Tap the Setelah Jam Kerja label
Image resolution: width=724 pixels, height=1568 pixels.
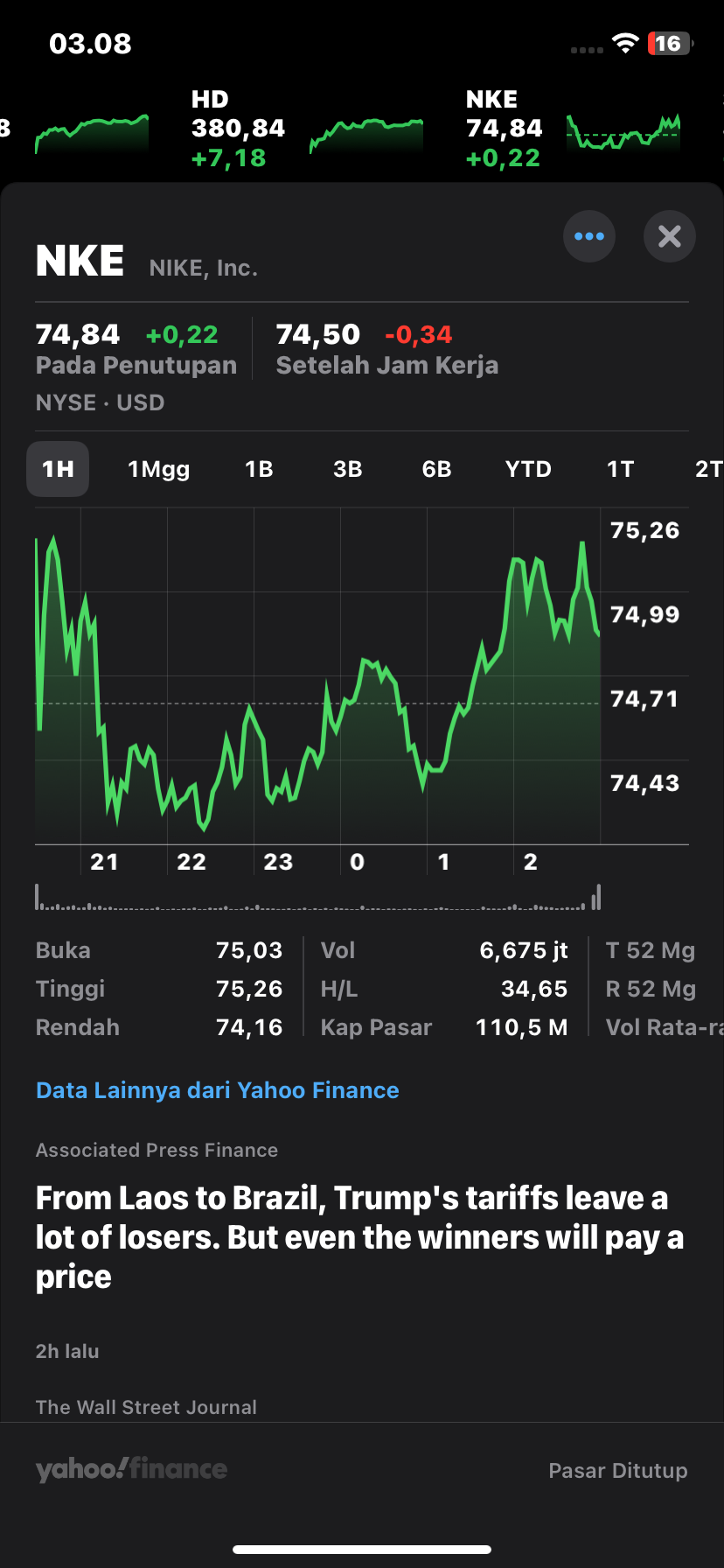coord(387,366)
